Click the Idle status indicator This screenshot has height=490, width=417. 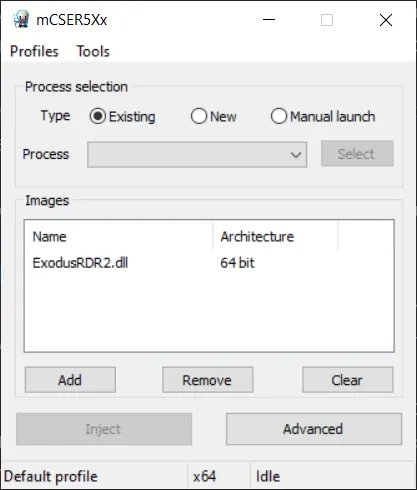coord(268,476)
